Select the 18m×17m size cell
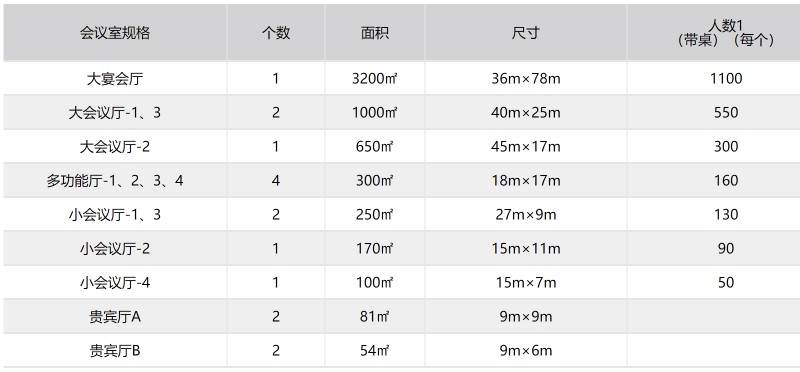800x372 pixels. 526,181
